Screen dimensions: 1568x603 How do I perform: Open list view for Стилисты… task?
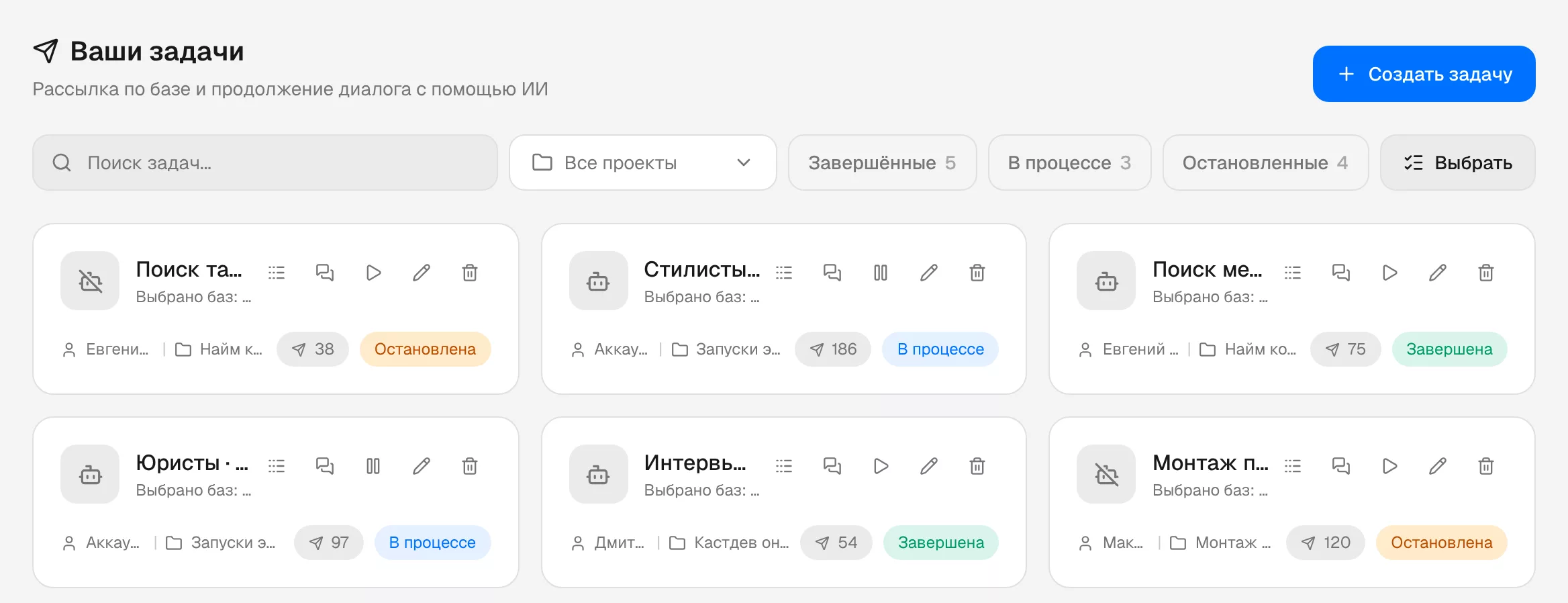tap(784, 273)
